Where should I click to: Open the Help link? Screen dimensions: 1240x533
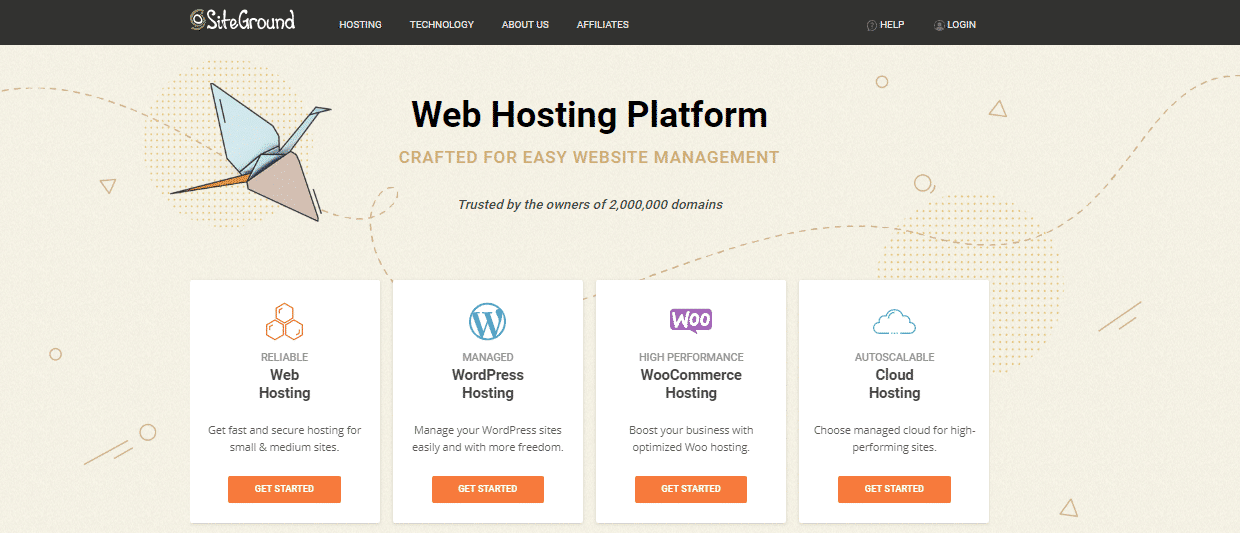[x=892, y=25]
